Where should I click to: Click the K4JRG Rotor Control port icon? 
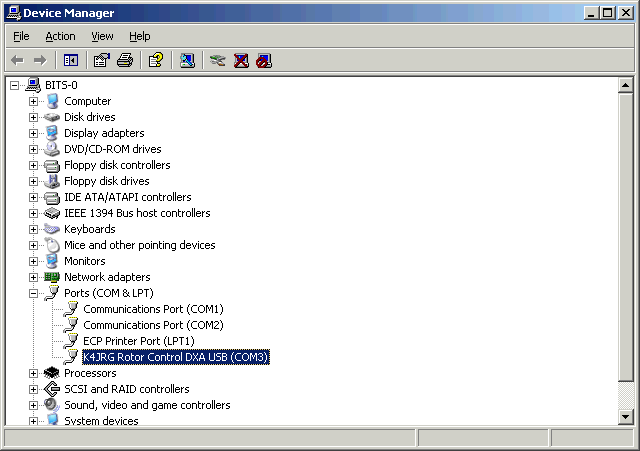click(71, 357)
